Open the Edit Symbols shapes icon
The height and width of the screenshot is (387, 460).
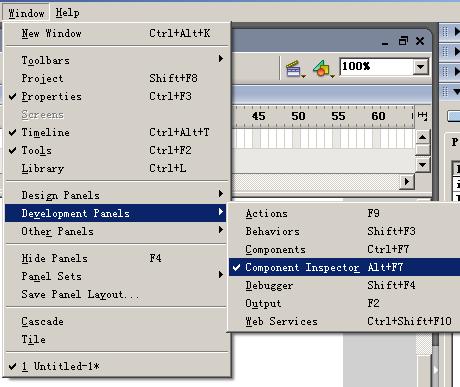(x=323, y=69)
